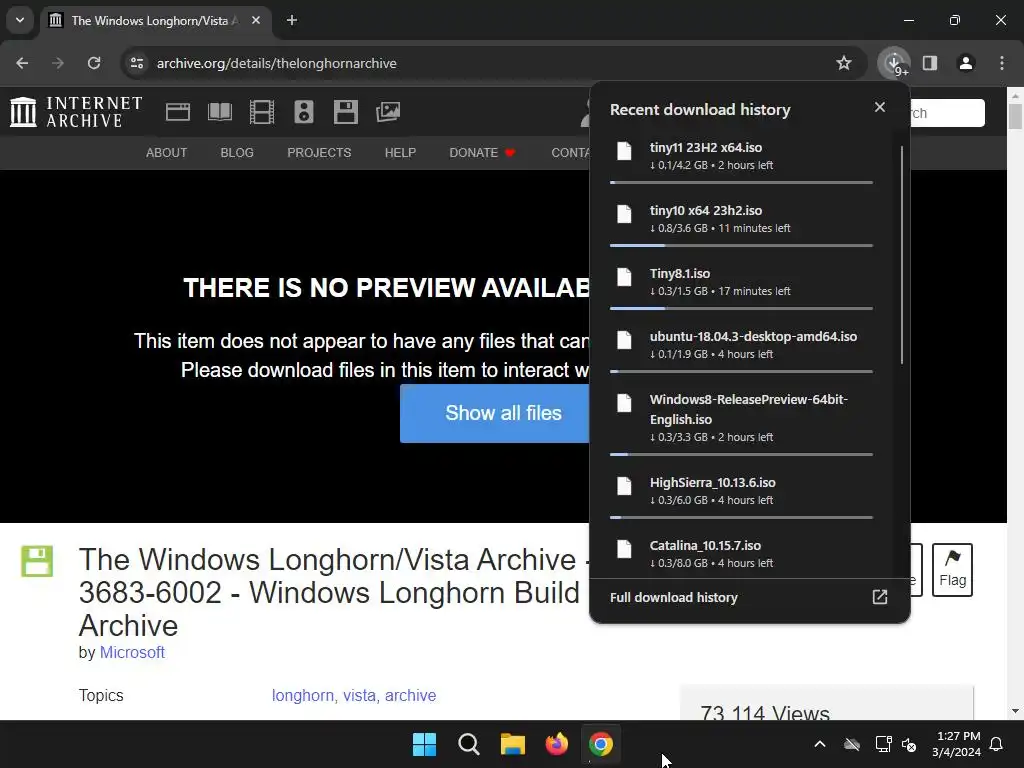View site information icon in address bar
The image size is (1024, 768).
pyautogui.click(x=137, y=63)
